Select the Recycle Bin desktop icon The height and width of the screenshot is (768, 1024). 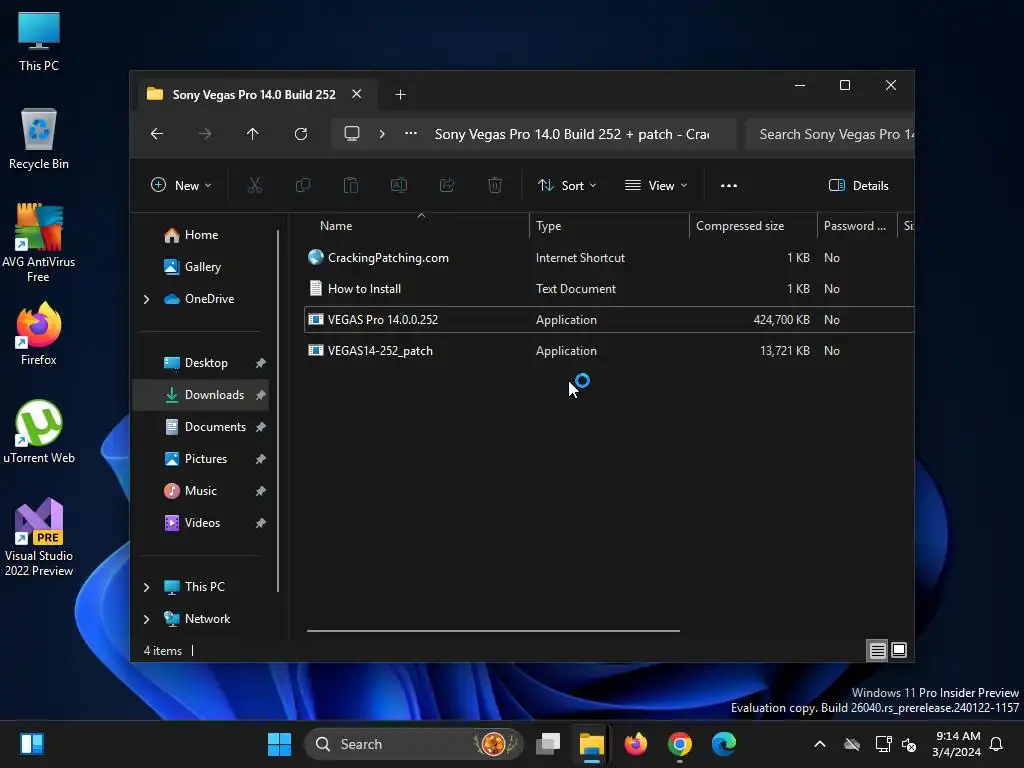(39, 138)
